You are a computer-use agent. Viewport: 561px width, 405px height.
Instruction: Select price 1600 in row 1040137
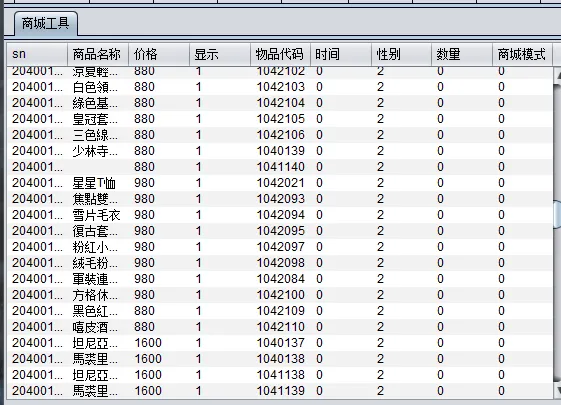[159, 343]
